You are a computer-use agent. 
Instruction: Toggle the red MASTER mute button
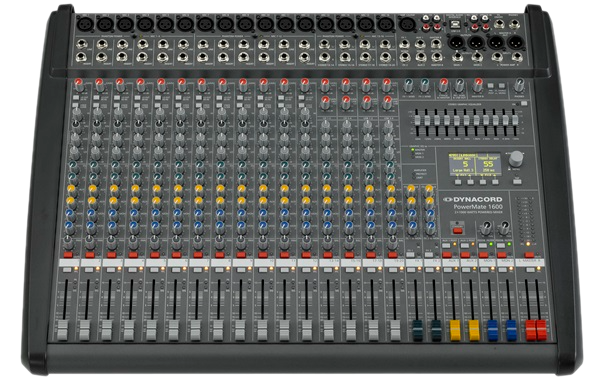[x=529, y=255]
